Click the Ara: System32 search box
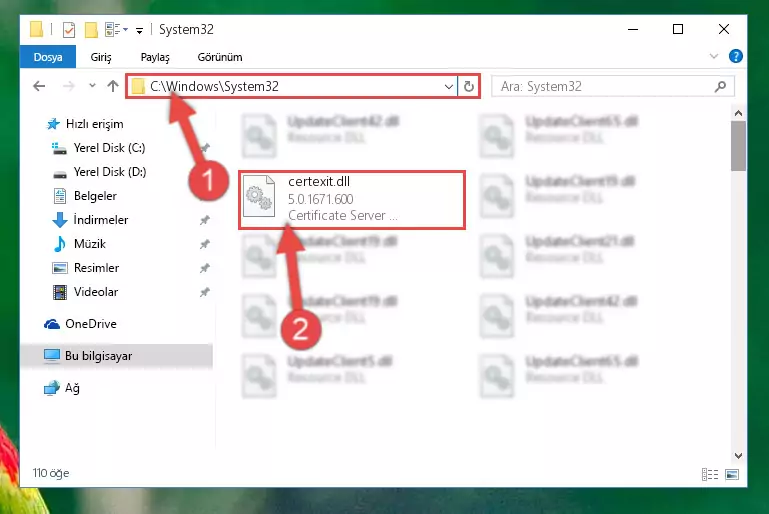Viewport: 769px width, 514px height. (613, 87)
